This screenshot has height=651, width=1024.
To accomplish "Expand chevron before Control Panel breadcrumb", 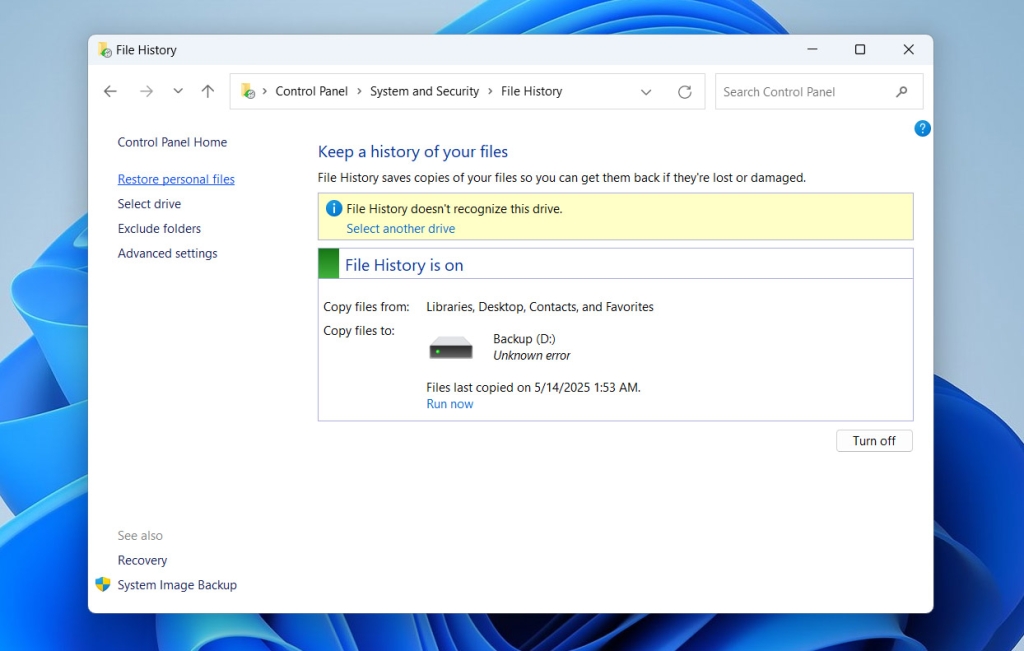I will 264,91.
